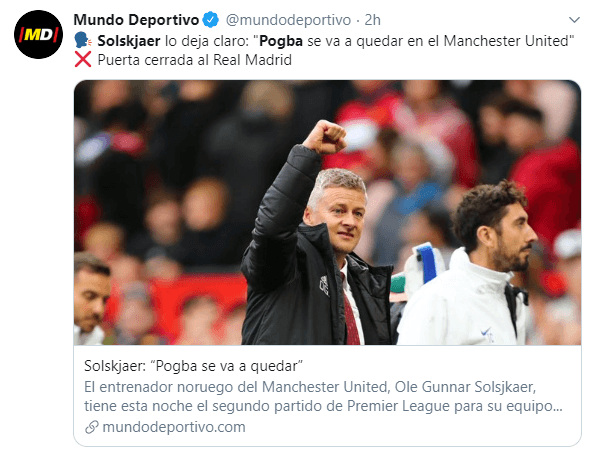Click the speaking head emoji in the tweet
Image resolution: width=594 pixels, height=454 pixels.
coord(83,40)
